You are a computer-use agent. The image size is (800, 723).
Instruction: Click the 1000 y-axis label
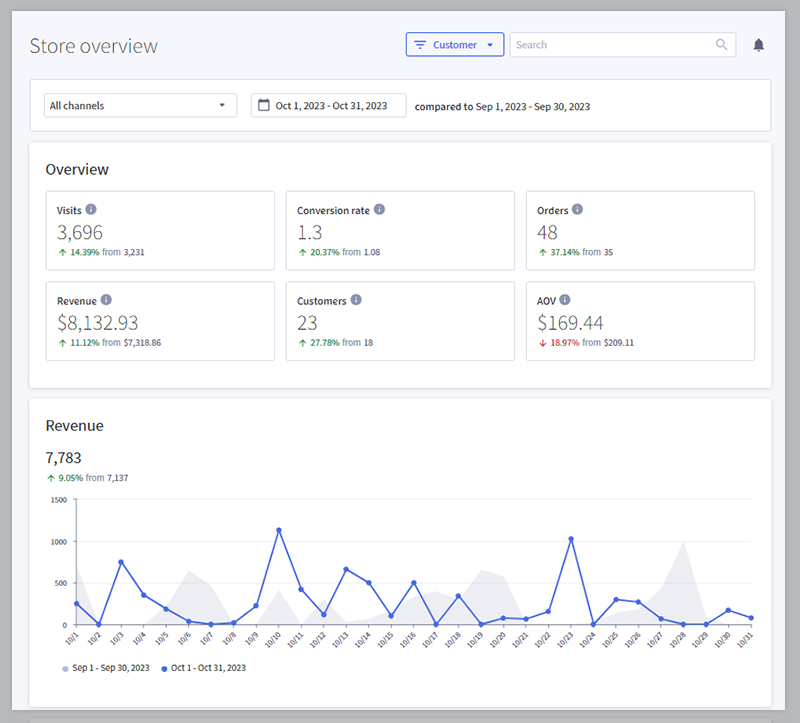59,542
